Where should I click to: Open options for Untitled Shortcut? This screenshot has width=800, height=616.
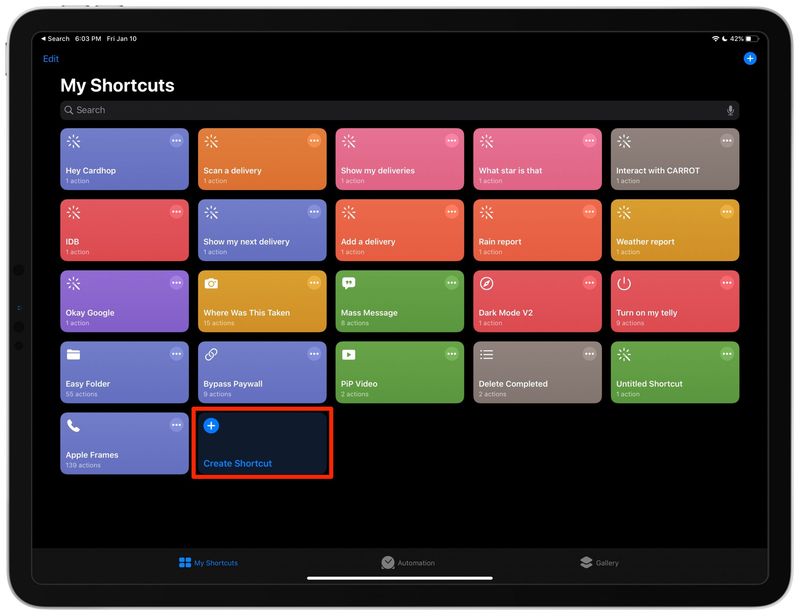point(727,354)
